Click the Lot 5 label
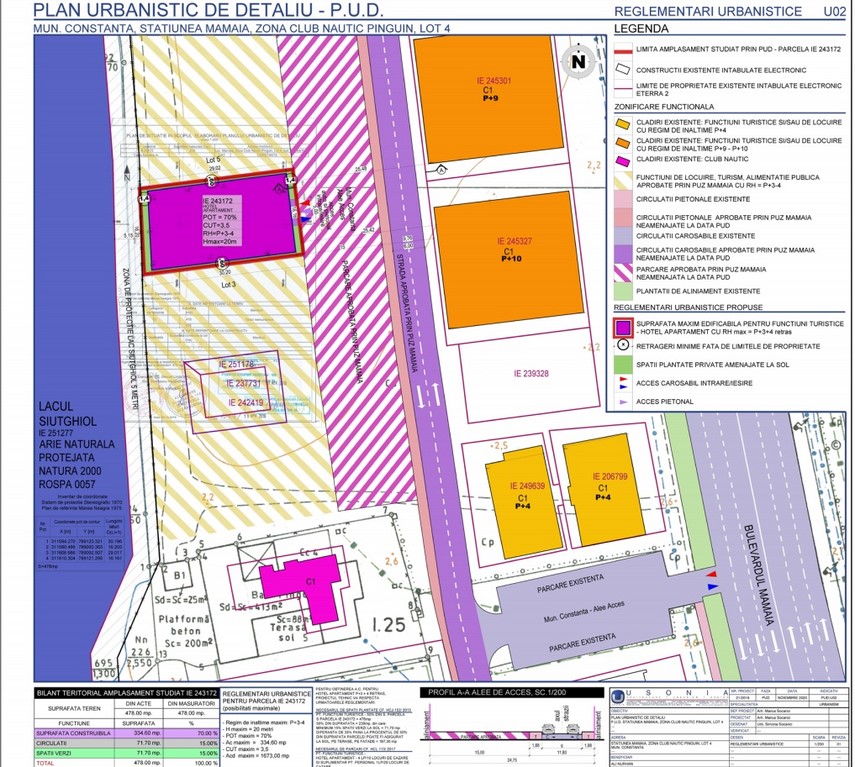 click(213, 160)
